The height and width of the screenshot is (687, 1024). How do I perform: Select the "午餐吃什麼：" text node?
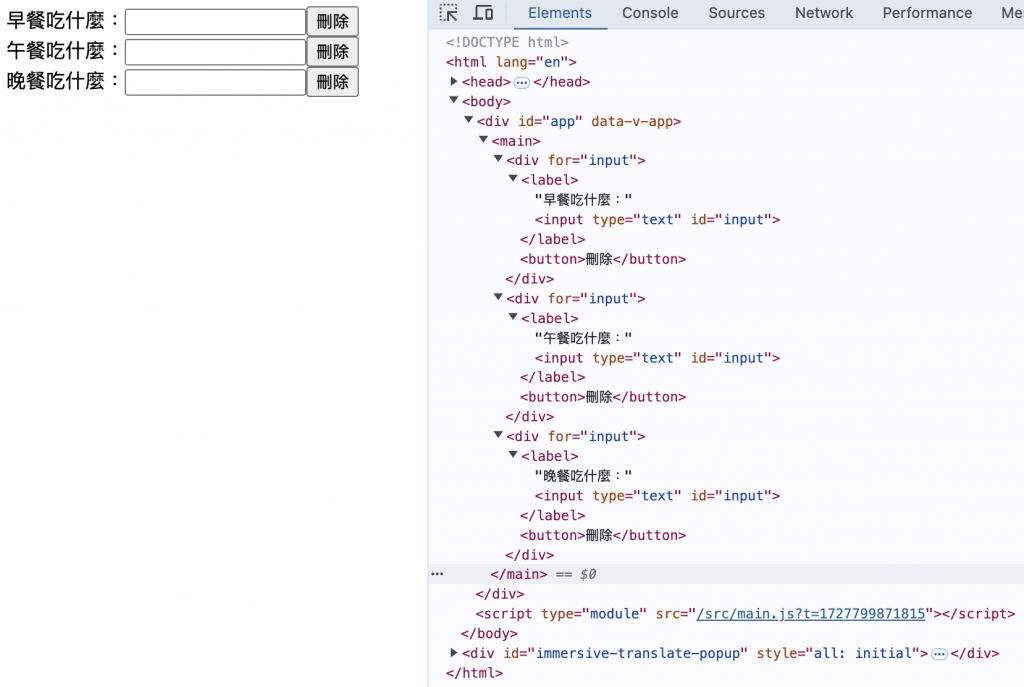pyautogui.click(x=583, y=338)
